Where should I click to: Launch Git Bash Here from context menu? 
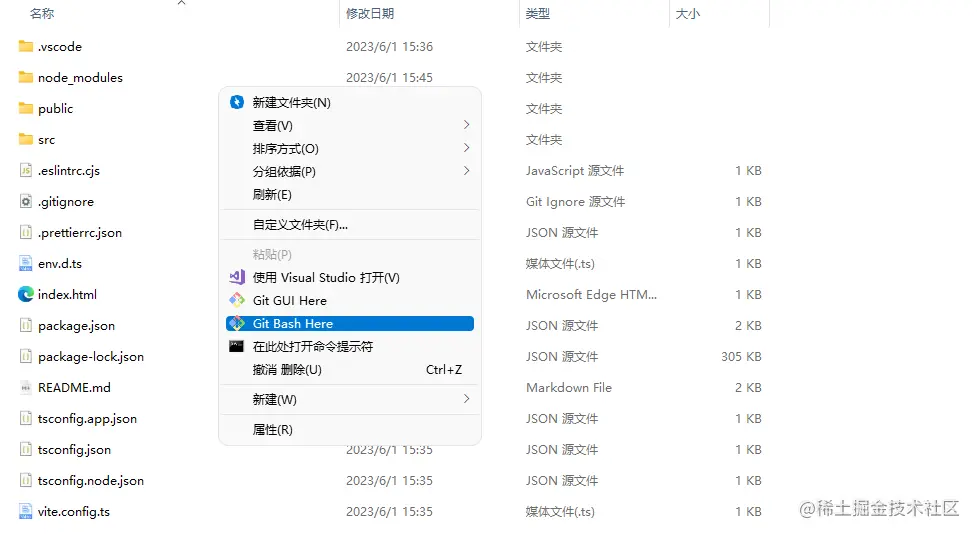pyautogui.click(x=350, y=323)
